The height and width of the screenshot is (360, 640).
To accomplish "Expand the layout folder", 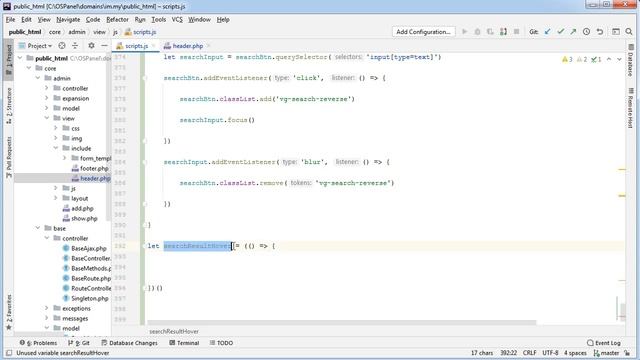I will click(56, 198).
